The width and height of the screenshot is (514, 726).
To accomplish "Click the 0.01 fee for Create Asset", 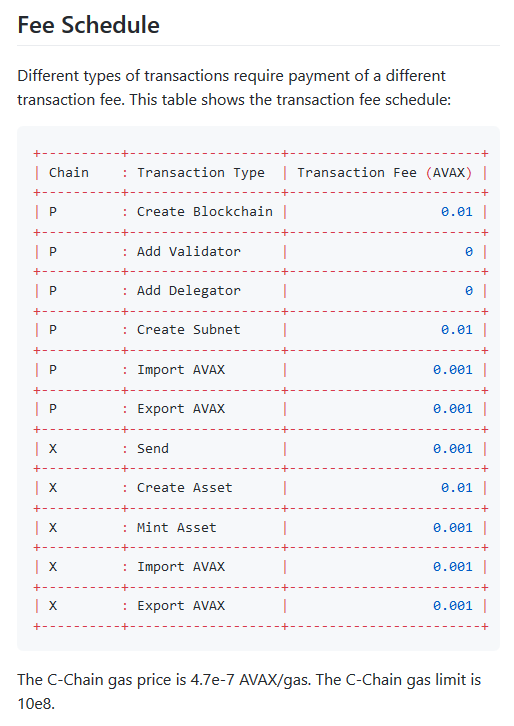I will 457,488.
